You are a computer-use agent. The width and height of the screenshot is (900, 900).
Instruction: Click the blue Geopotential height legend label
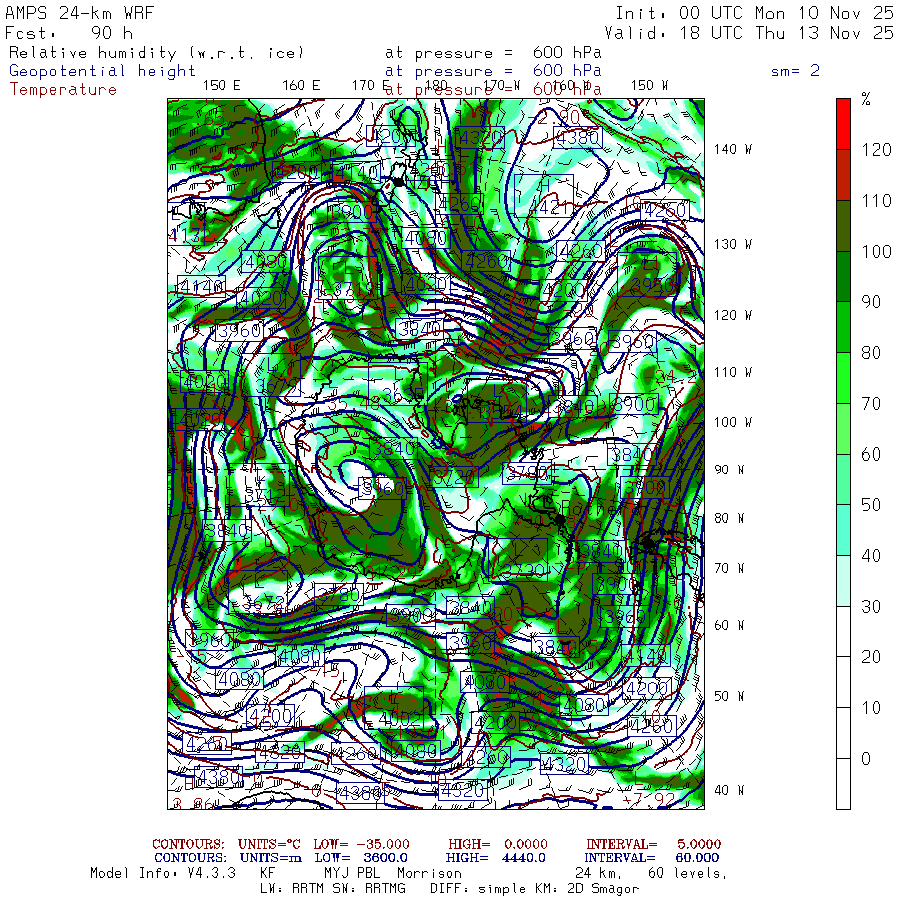pyautogui.click(x=103, y=71)
